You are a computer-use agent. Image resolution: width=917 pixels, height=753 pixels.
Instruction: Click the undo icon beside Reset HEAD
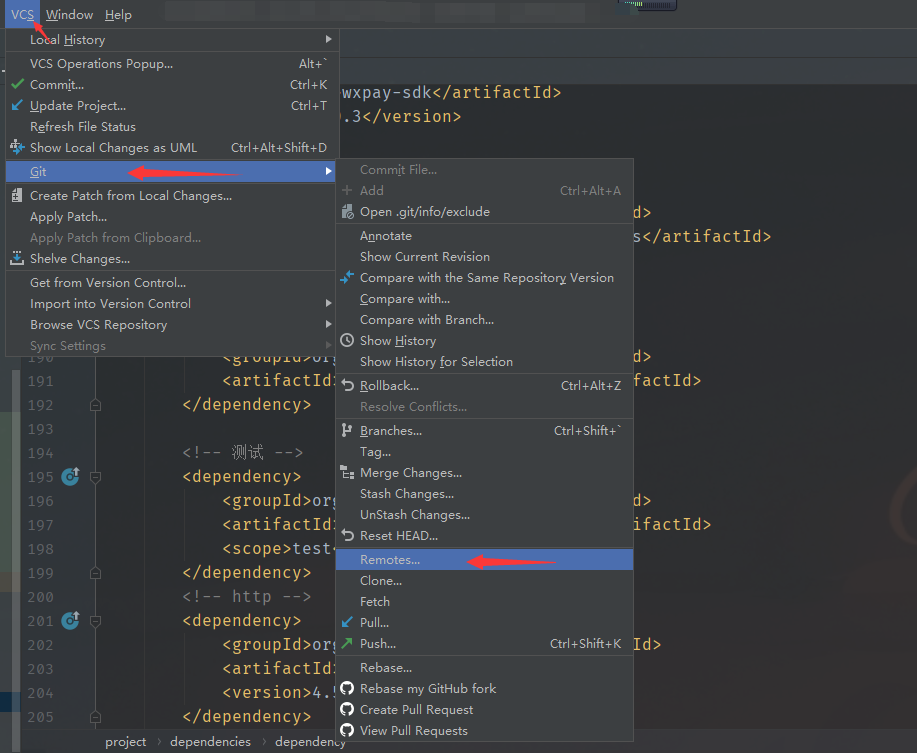347,535
